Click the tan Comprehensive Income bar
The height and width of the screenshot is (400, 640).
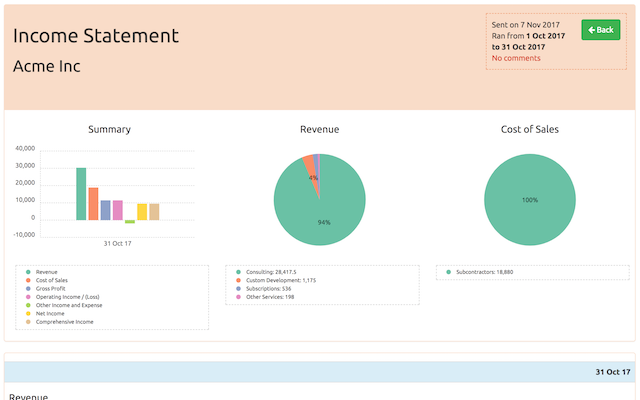(154, 212)
